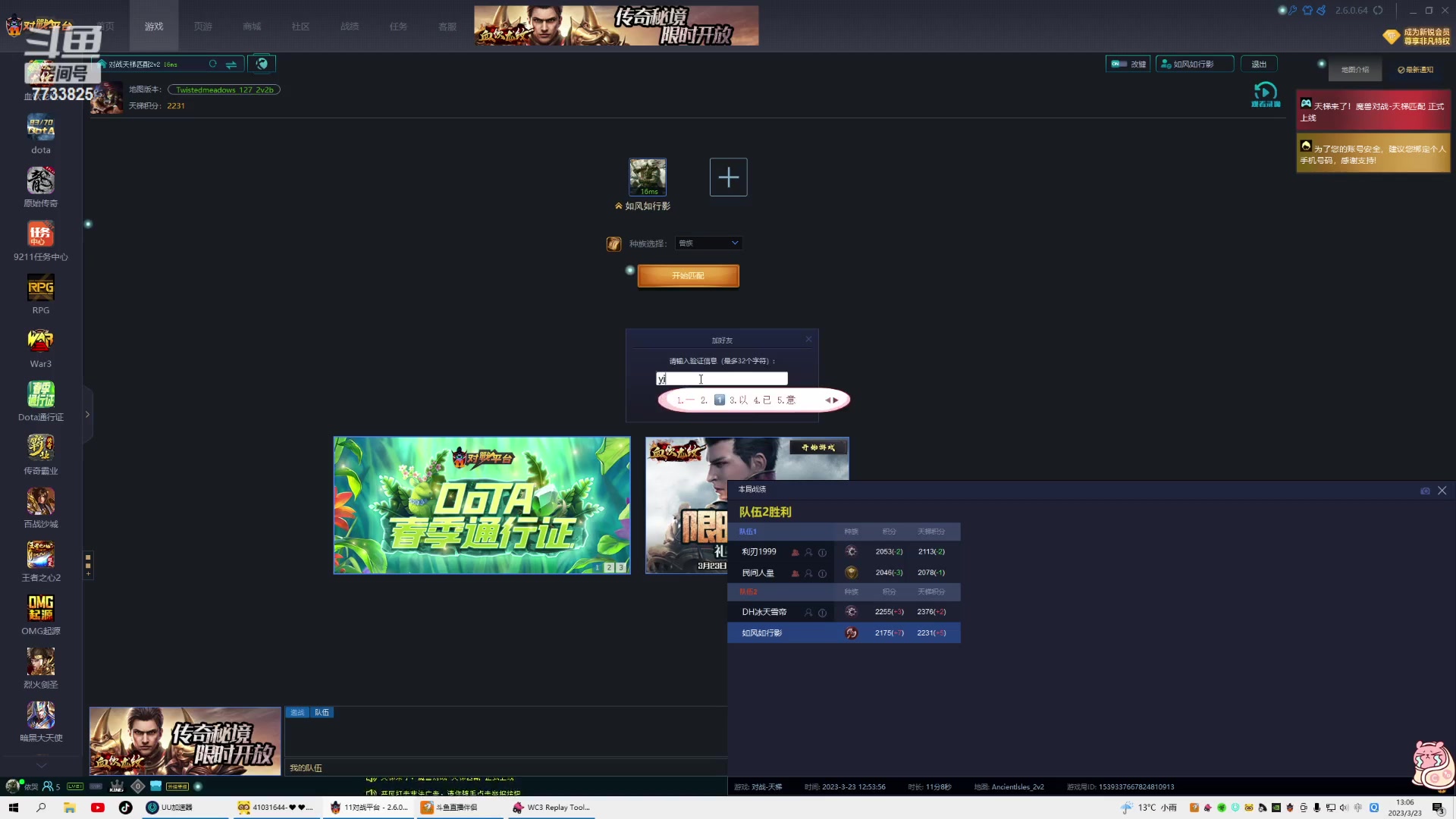Switch to the 游戏 top tab
1456x819 pixels.
point(154,27)
